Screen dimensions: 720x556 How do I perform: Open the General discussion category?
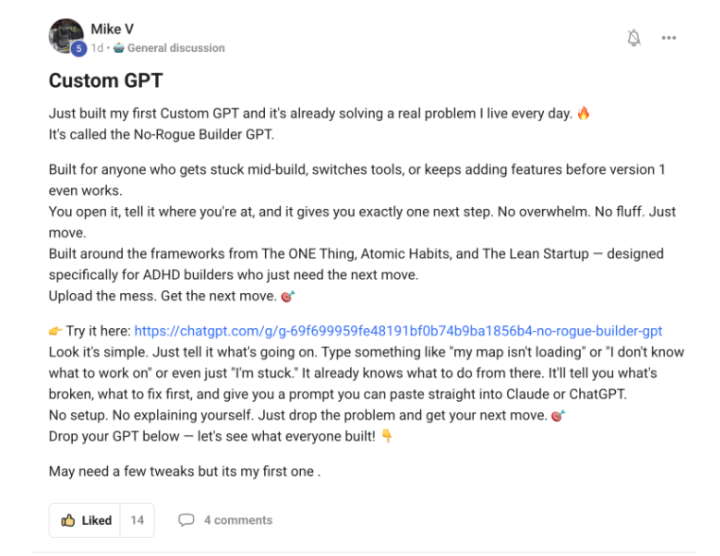pyautogui.click(x=176, y=48)
